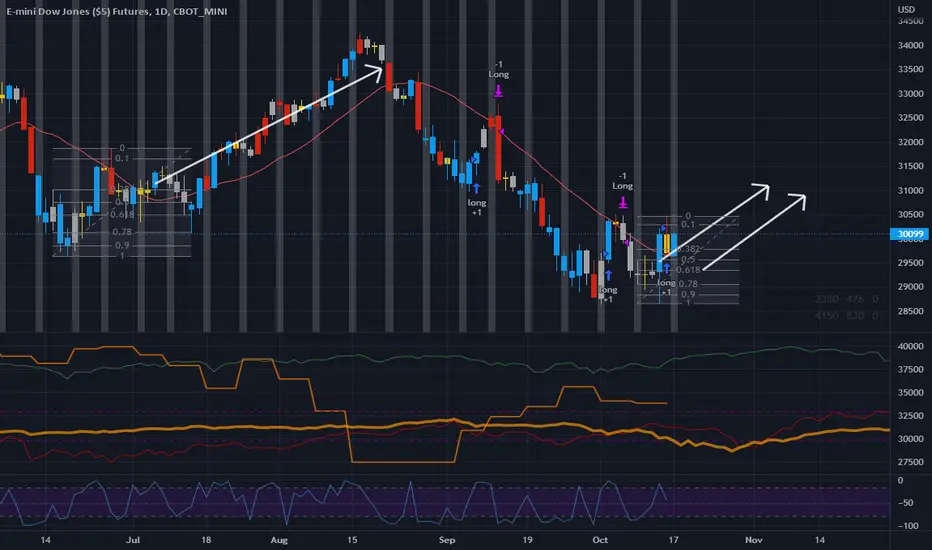The height and width of the screenshot is (550, 932).
Task: Click the 29500 price axis label
Action: [910, 263]
